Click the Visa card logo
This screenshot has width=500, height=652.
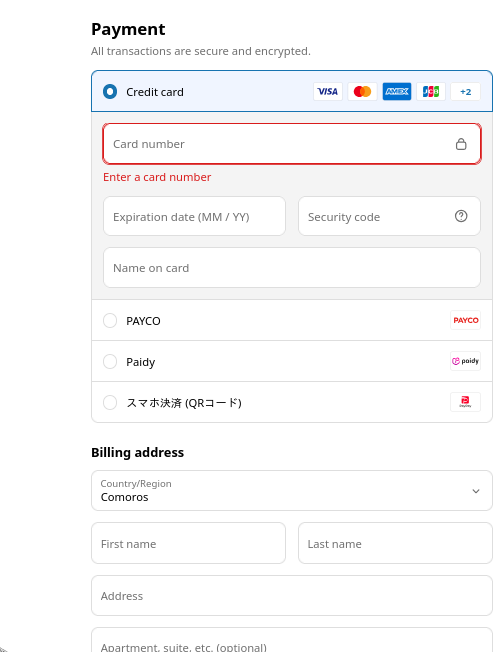tap(328, 91)
